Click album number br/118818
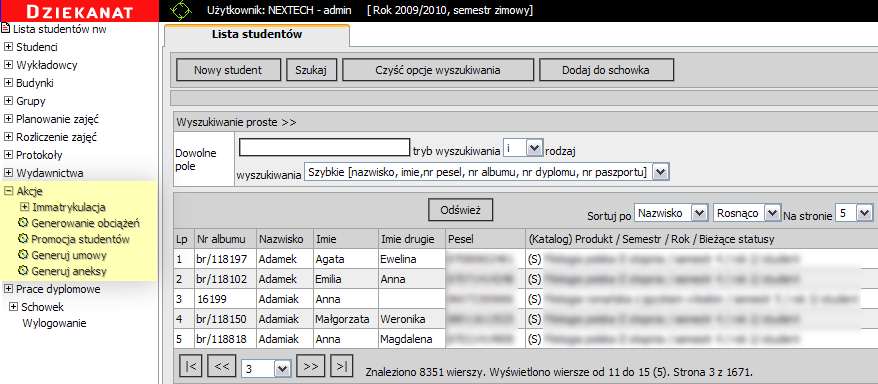 (x=221, y=339)
